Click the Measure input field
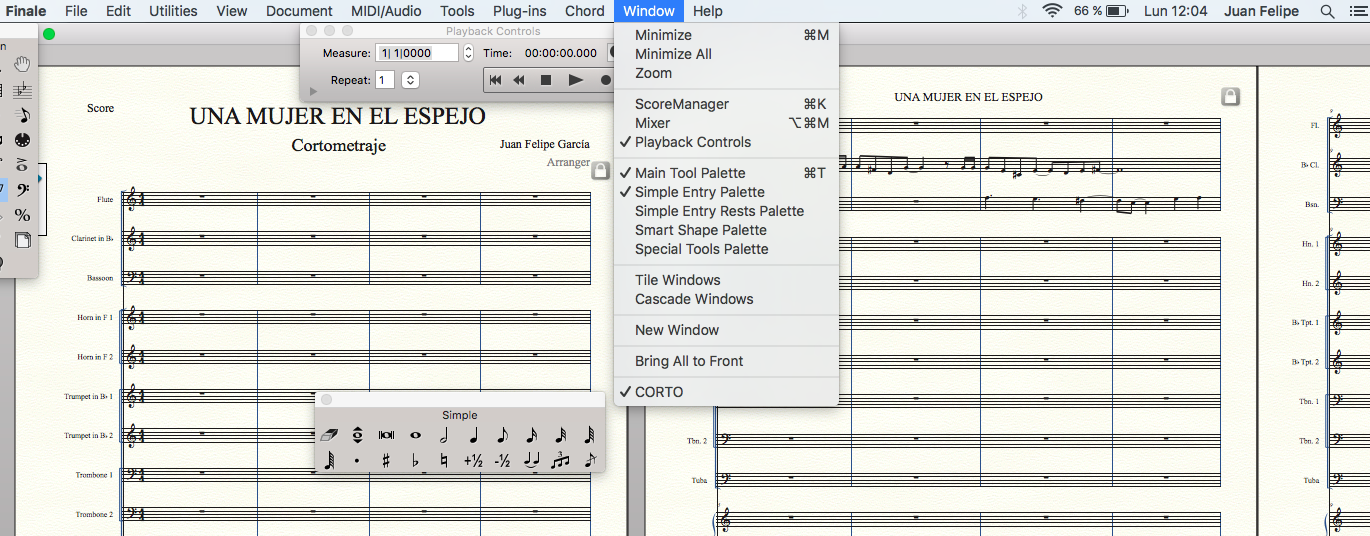 pyautogui.click(x=416, y=53)
